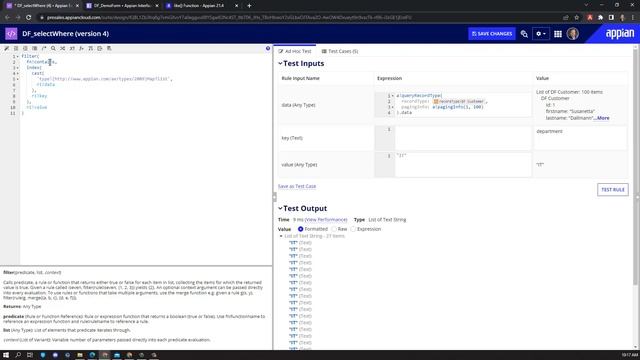640x360 pixels.
Task: Click the red extension icon in the browser toolbar
Action: (589, 18)
